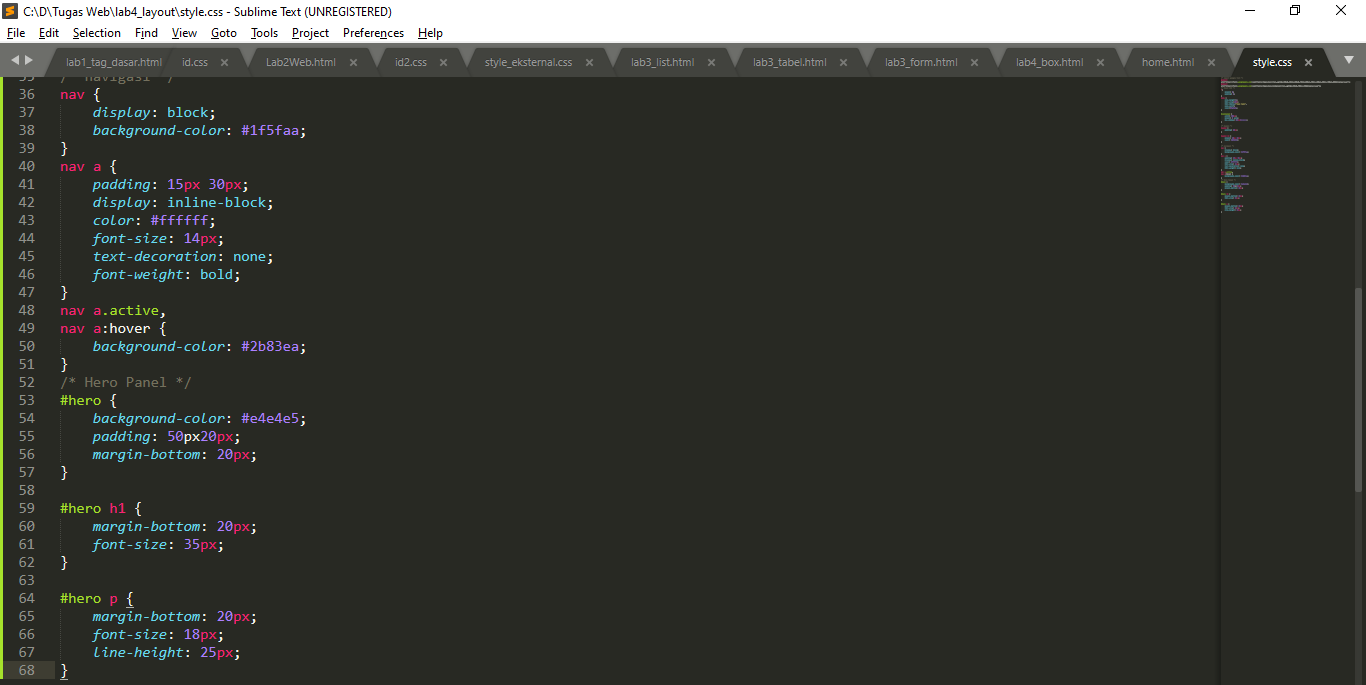Place cursor on color value #e4e4e5

tap(270, 418)
